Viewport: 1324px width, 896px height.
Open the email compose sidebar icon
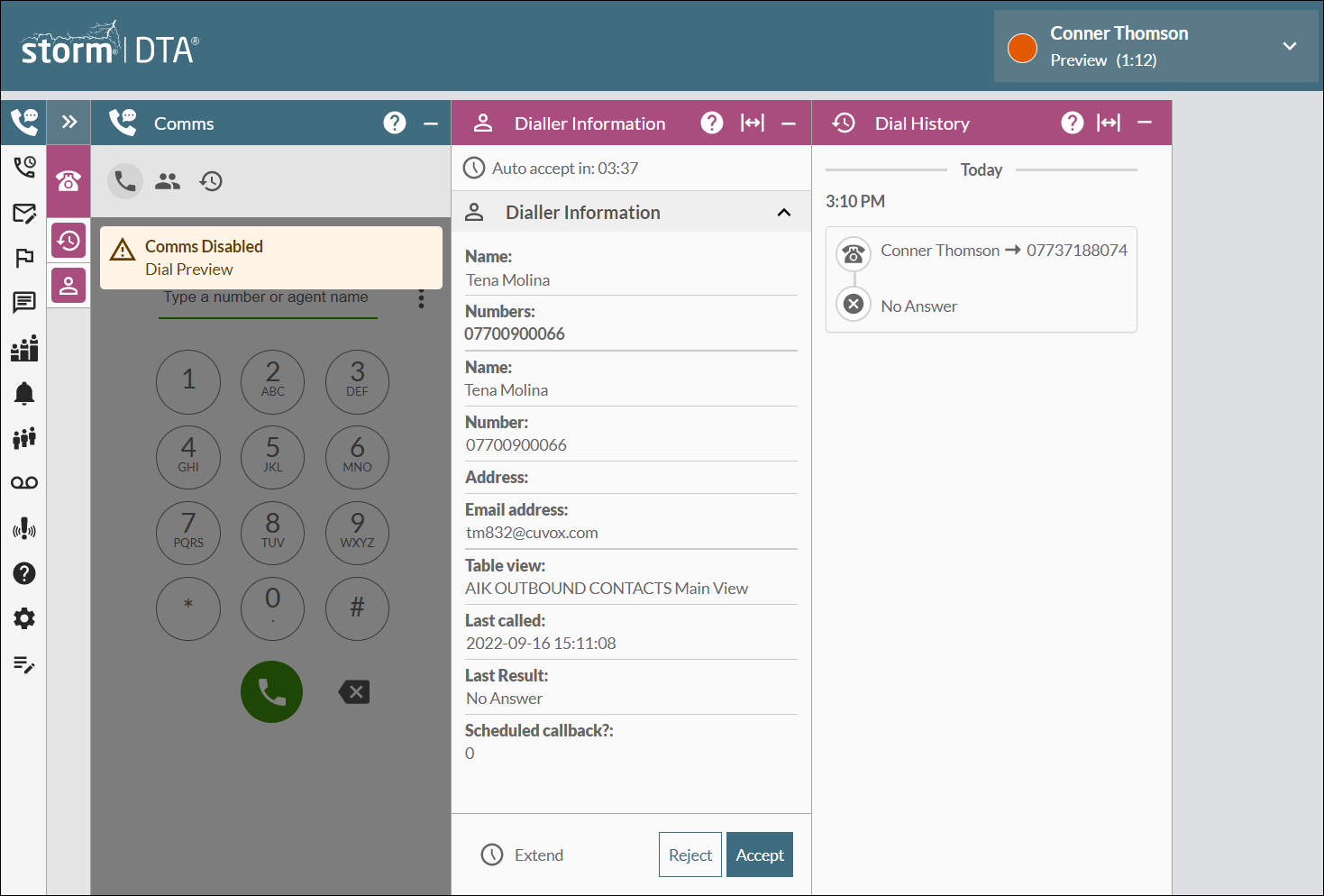[24, 213]
